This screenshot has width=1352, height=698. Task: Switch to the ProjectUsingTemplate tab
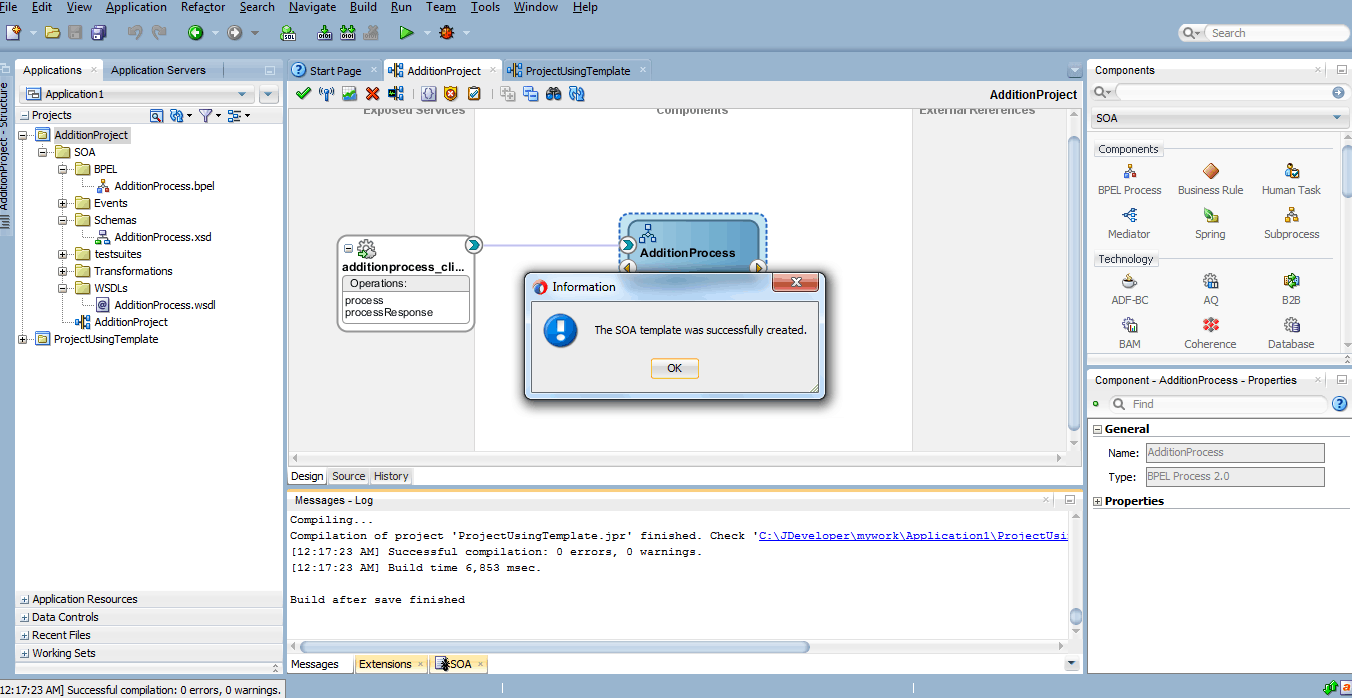click(577, 71)
